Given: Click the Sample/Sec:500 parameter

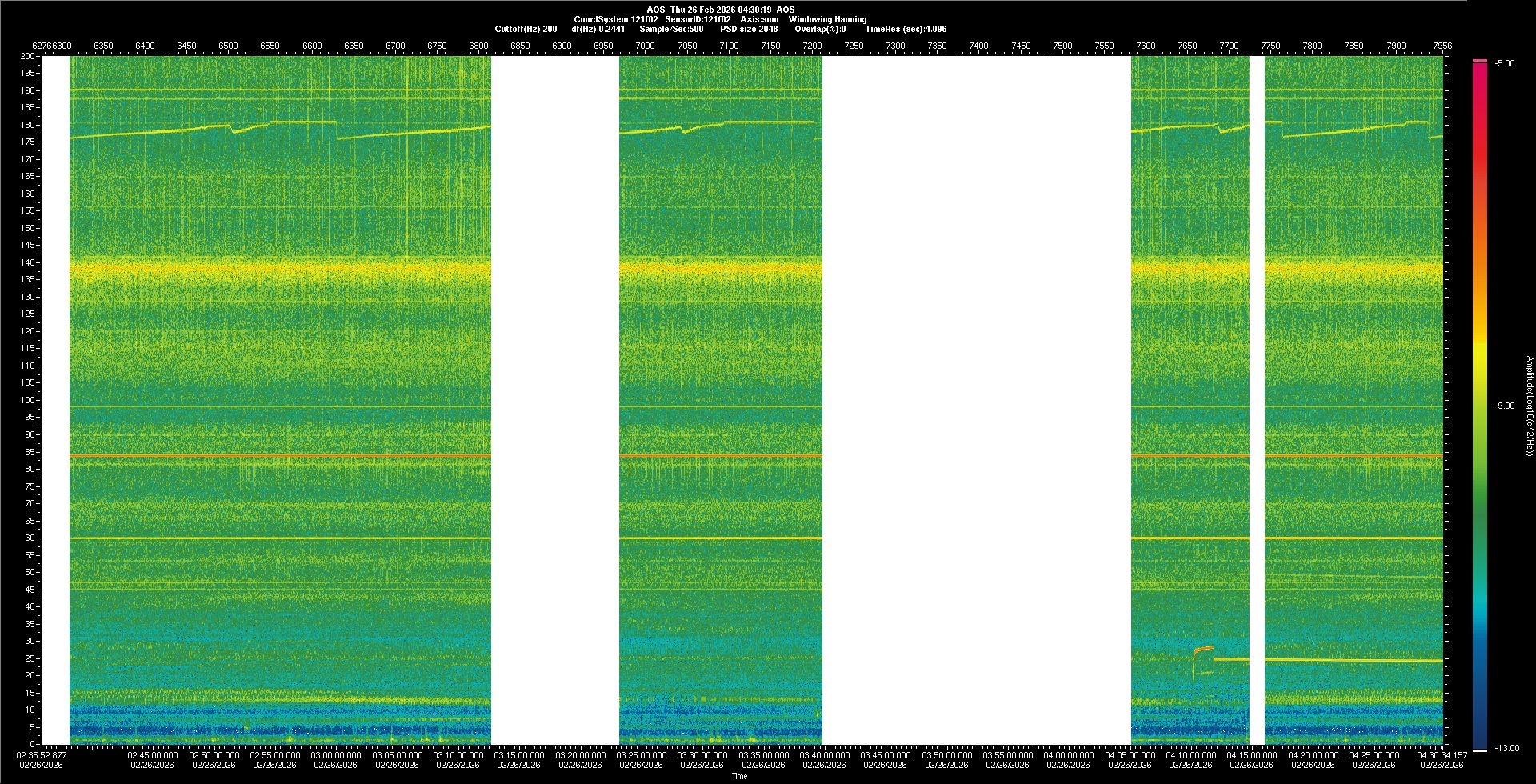Looking at the screenshot, I should 671,29.
